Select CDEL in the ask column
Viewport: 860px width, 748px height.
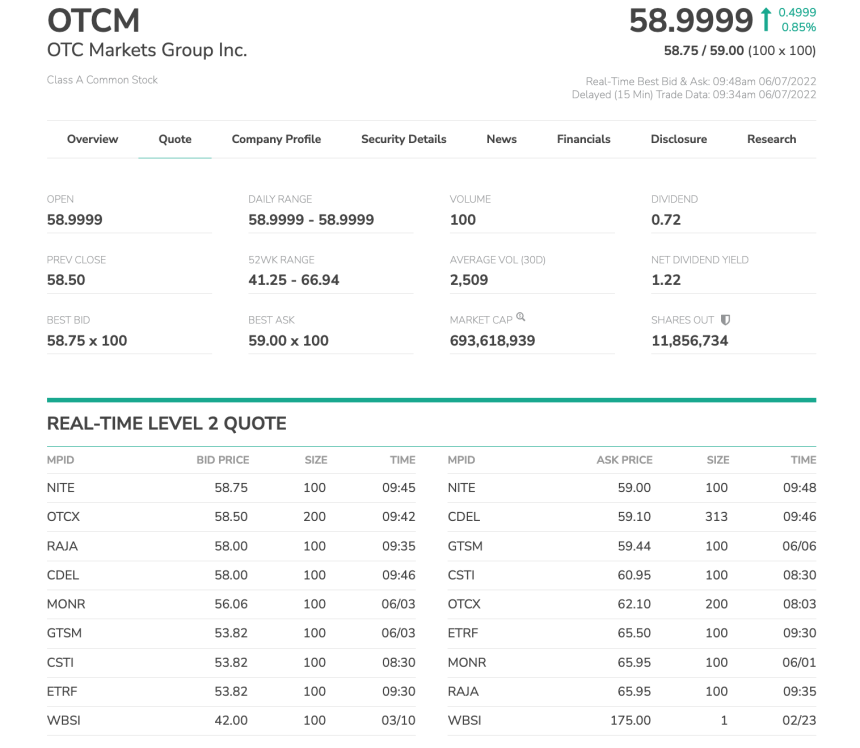click(x=462, y=517)
